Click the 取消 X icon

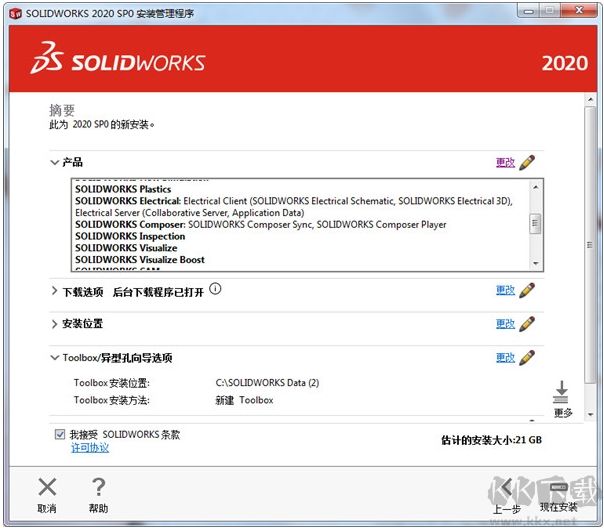coord(47,487)
